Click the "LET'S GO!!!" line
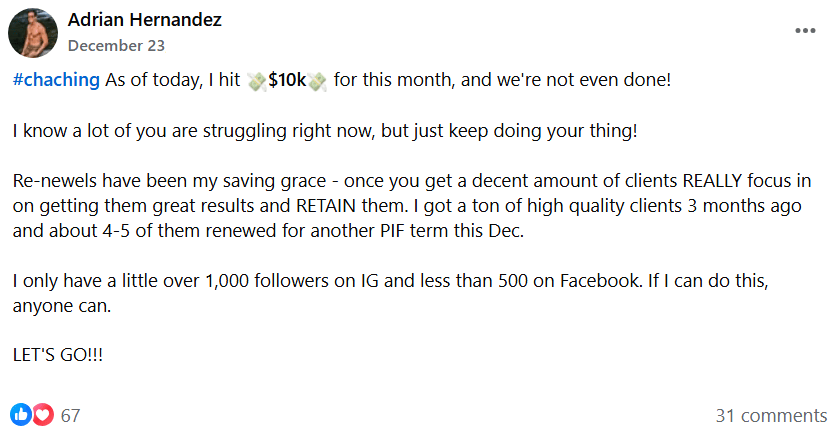Image resolution: width=839 pixels, height=430 pixels. pos(57,354)
